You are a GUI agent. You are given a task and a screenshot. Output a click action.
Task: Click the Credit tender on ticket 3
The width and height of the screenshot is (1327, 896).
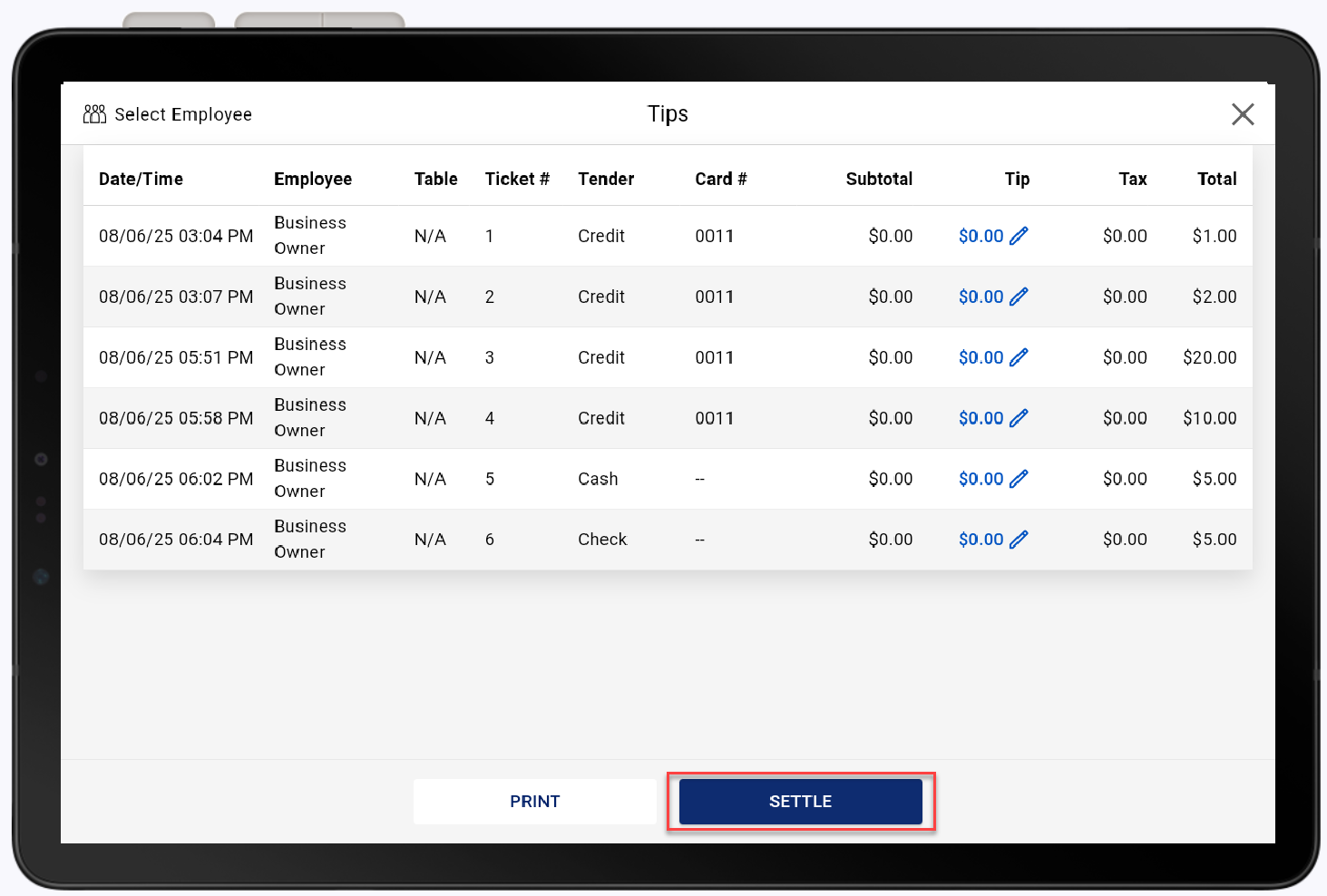point(601,357)
